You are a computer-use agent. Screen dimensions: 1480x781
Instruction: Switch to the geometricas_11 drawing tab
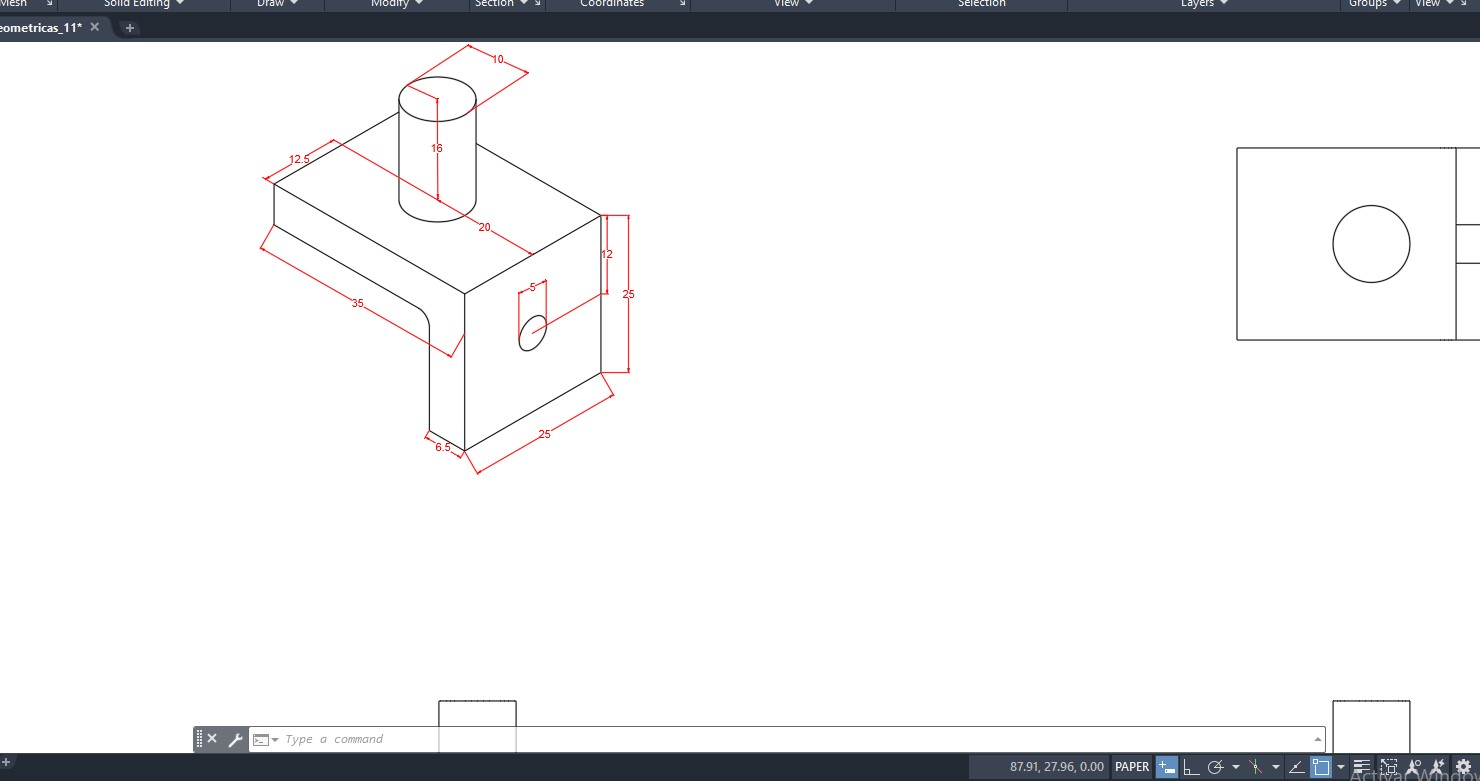coord(42,27)
